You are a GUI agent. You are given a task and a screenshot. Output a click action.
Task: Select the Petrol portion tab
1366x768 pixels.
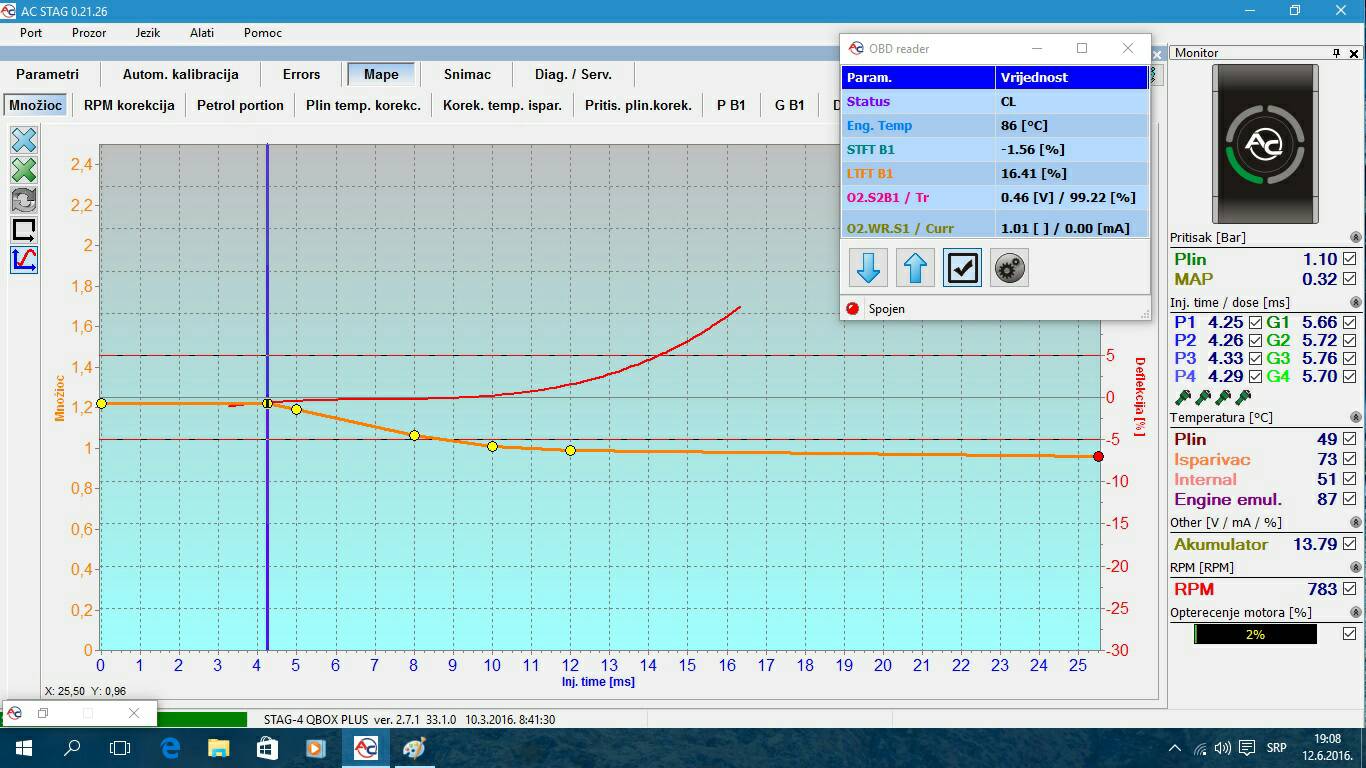pos(240,105)
